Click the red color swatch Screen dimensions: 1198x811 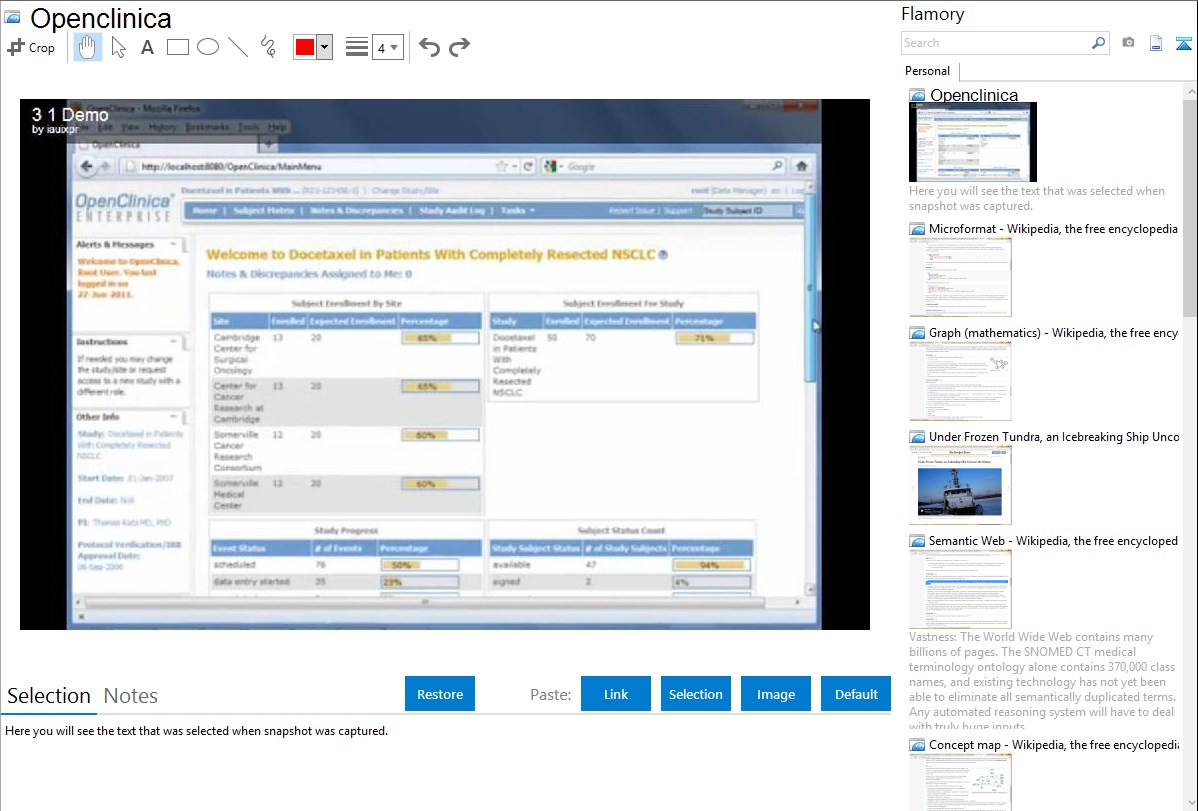click(x=305, y=47)
